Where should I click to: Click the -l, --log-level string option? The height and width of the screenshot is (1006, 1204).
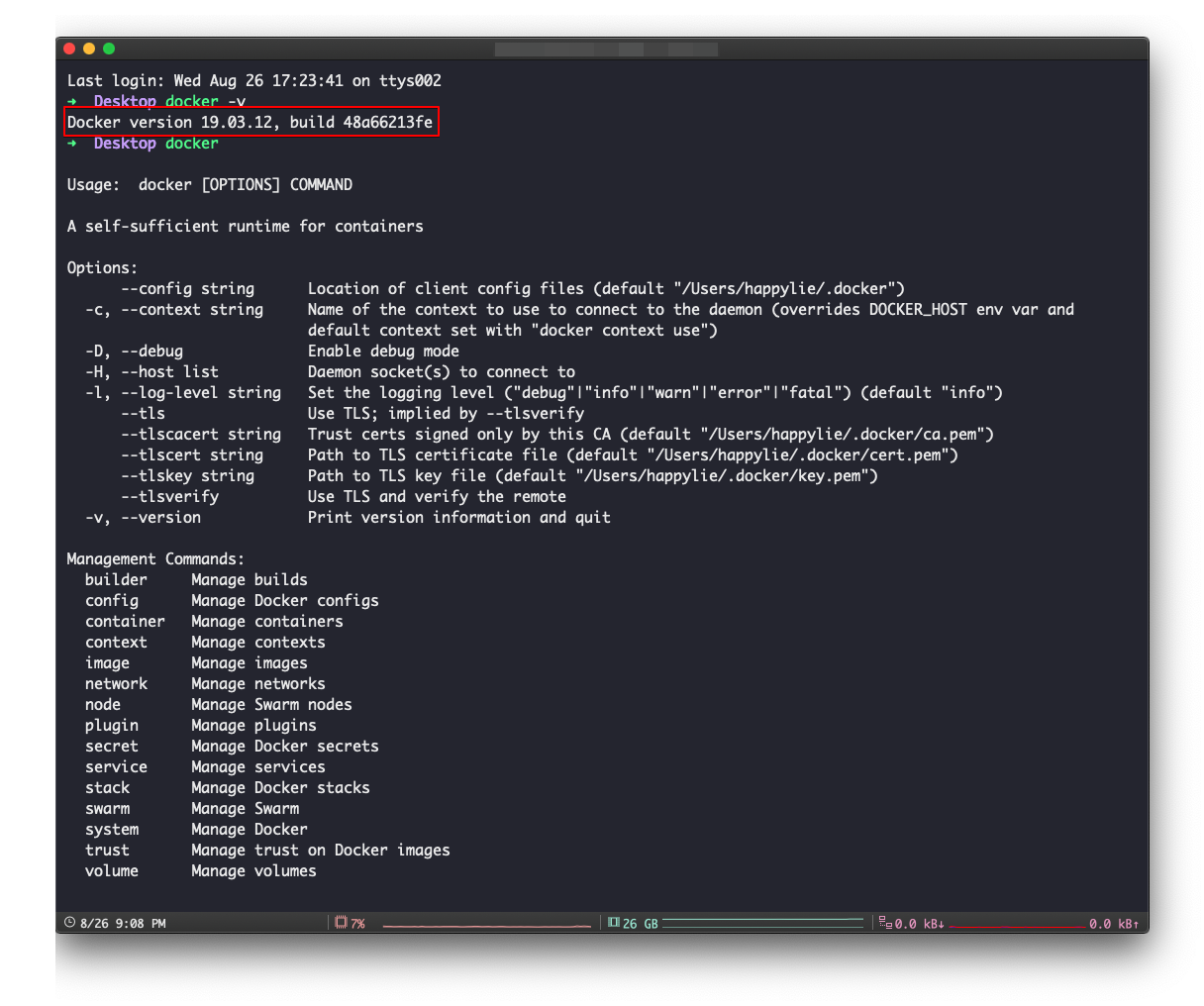(x=183, y=393)
